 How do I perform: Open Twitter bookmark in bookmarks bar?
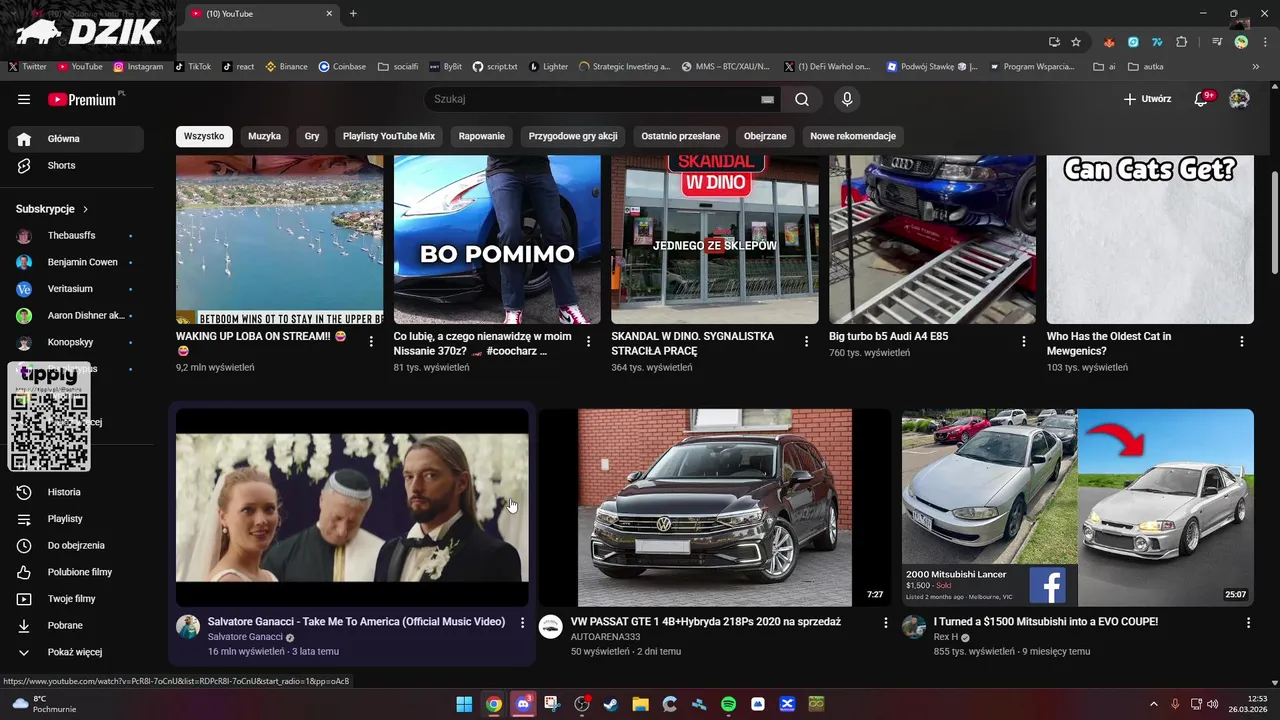click(28, 67)
